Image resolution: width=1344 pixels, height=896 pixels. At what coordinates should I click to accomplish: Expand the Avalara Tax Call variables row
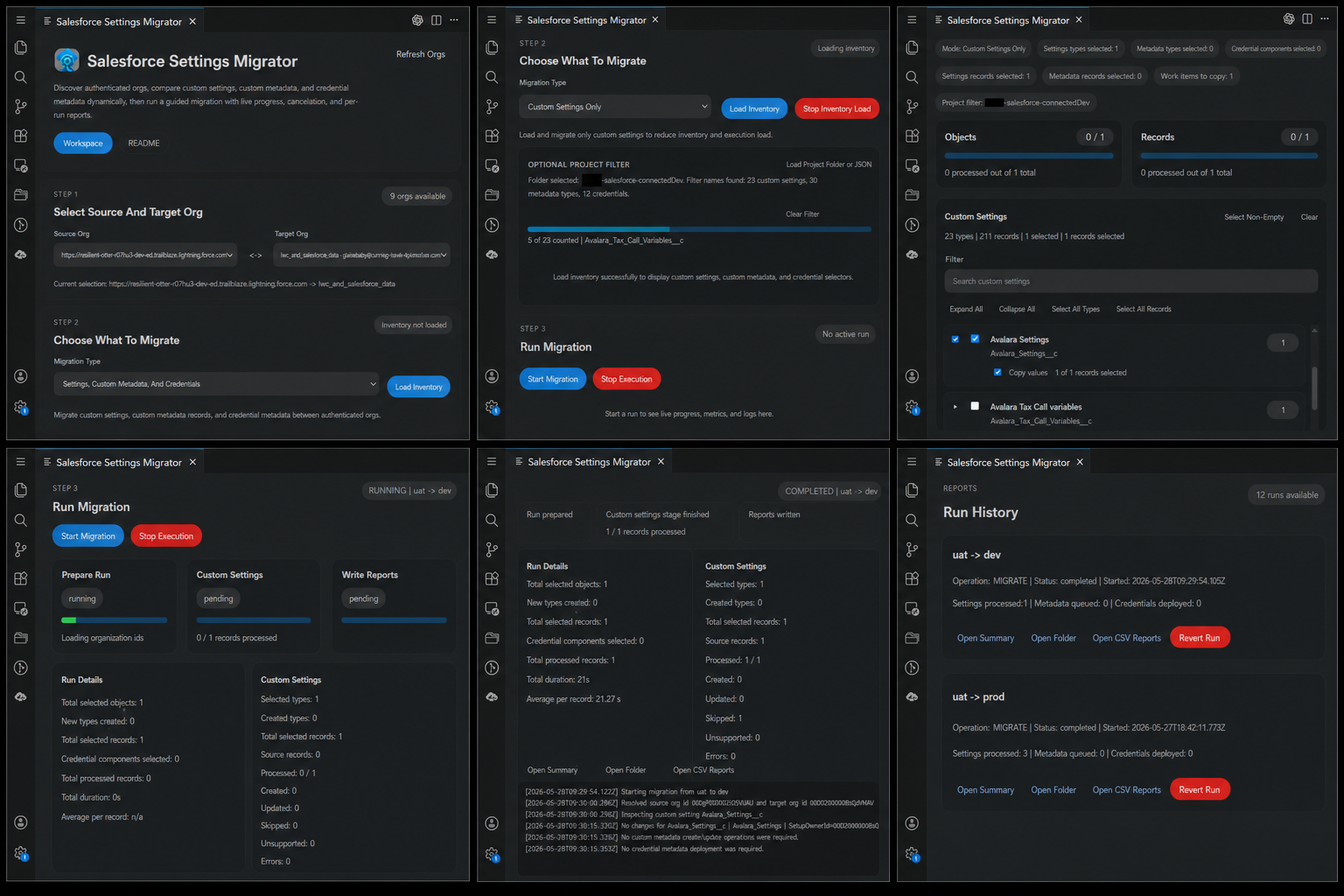click(x=955, y=406)
